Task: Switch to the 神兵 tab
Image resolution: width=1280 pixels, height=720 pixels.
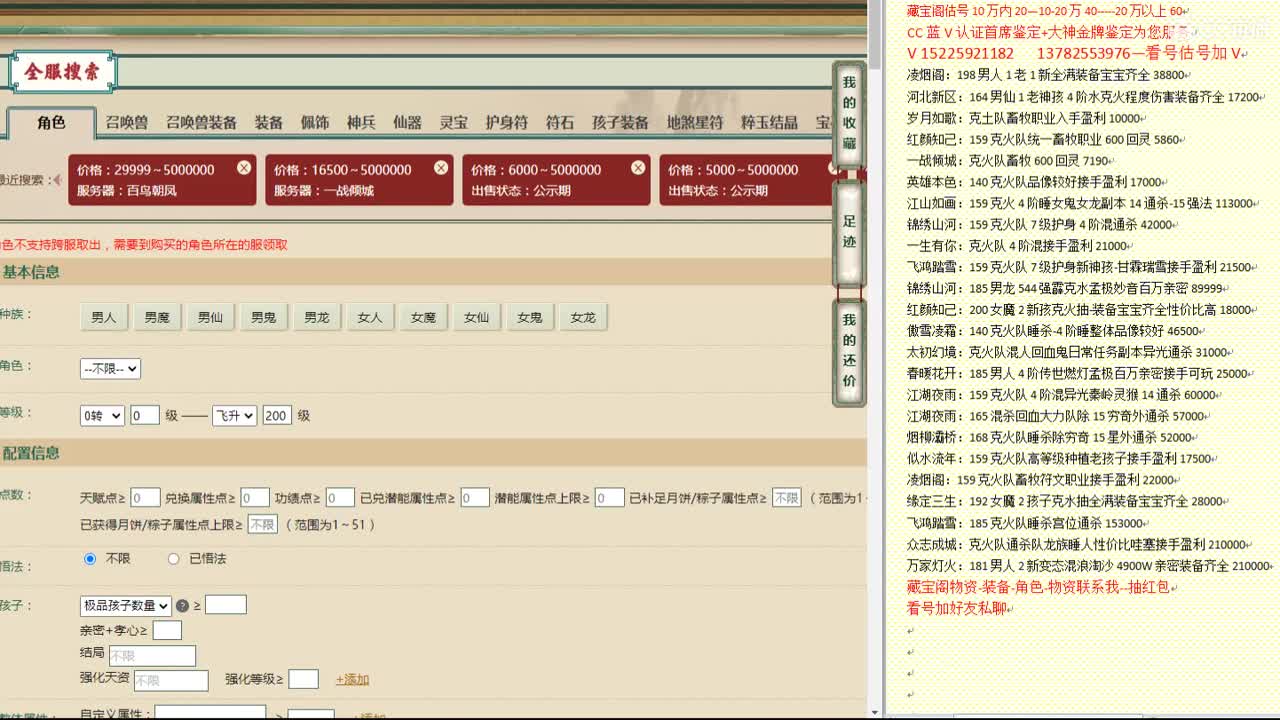Action: point(361,122)
